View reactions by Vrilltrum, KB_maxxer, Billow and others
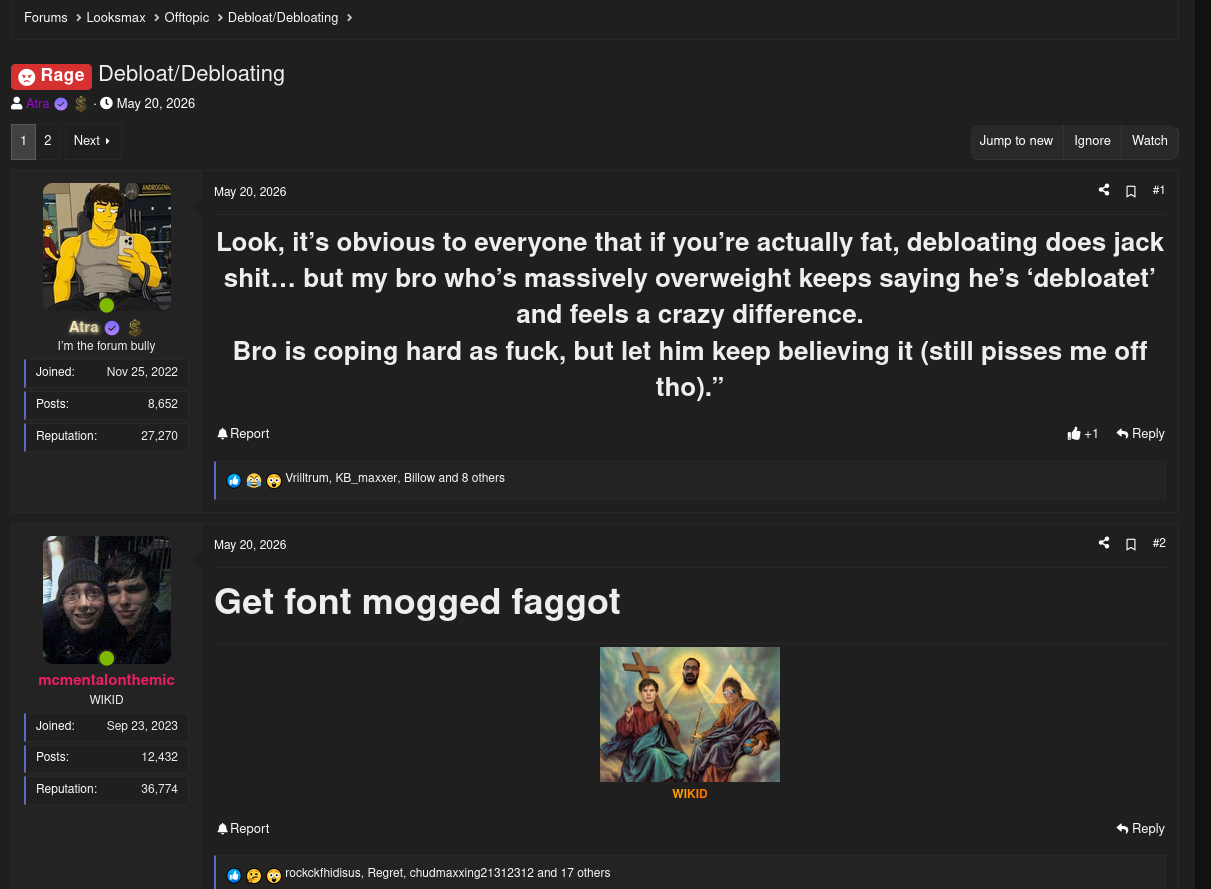This screenshot has height=889, width=1211. click(395, 479)
